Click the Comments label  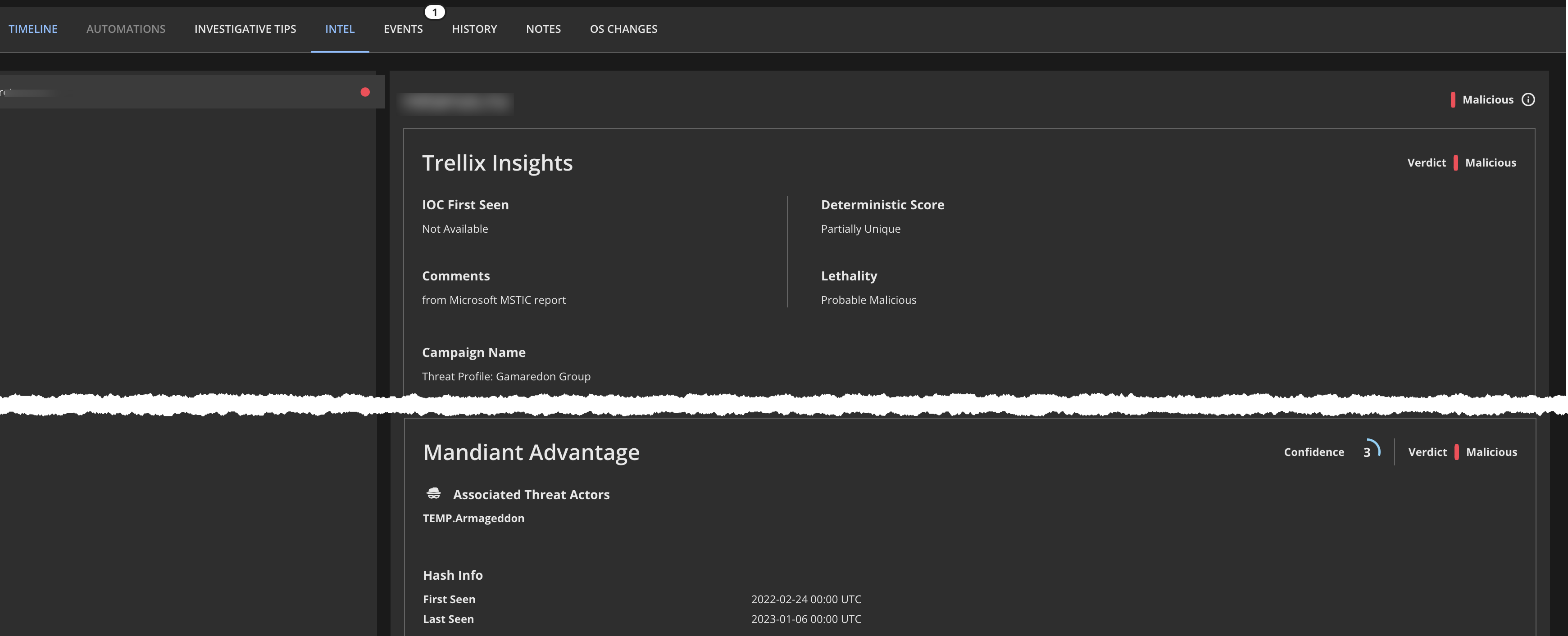[456, 276]
